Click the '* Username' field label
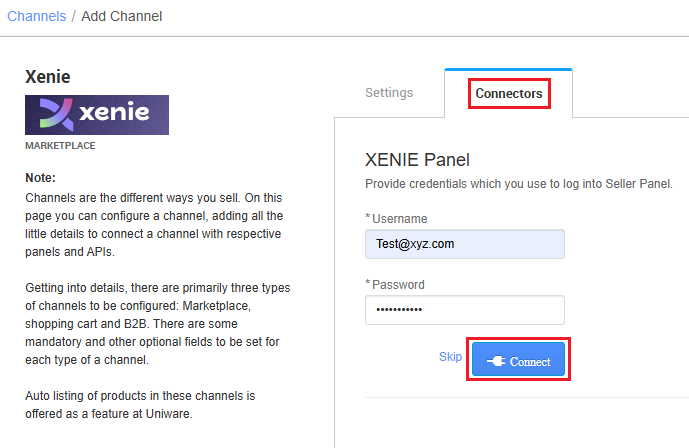Screen dimensions: 689x448 [396, 218]
